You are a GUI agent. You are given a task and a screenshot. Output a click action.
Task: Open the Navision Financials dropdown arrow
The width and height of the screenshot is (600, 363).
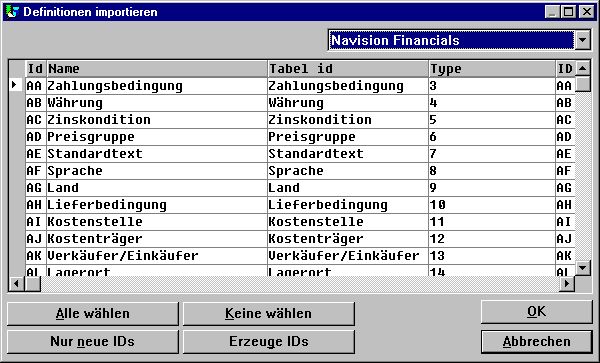[x=582, y=40]
